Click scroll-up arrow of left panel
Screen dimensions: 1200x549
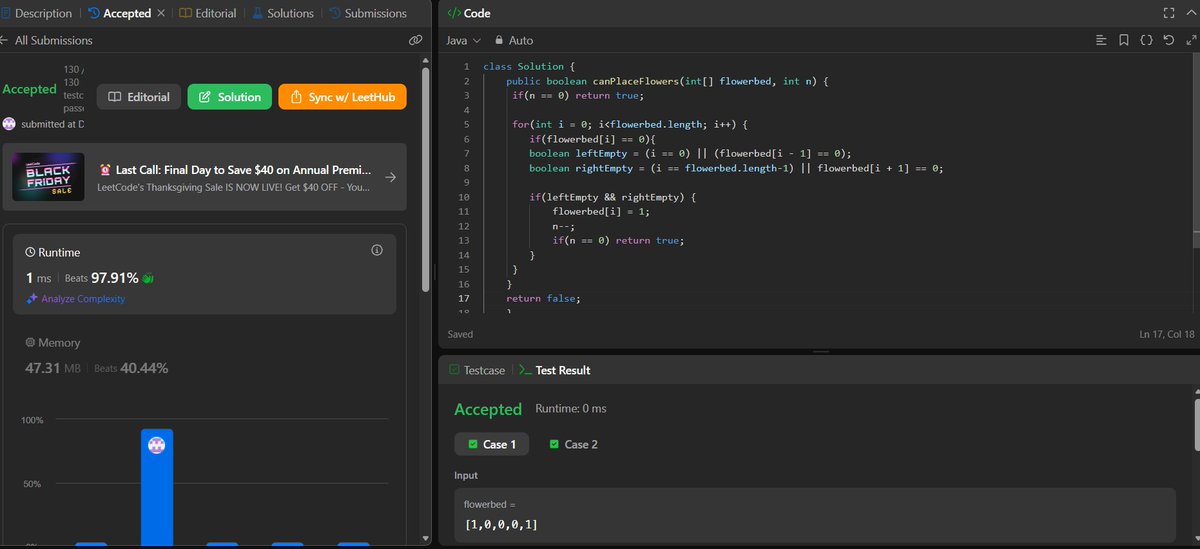pyautogui.click(x=428, y=58)
